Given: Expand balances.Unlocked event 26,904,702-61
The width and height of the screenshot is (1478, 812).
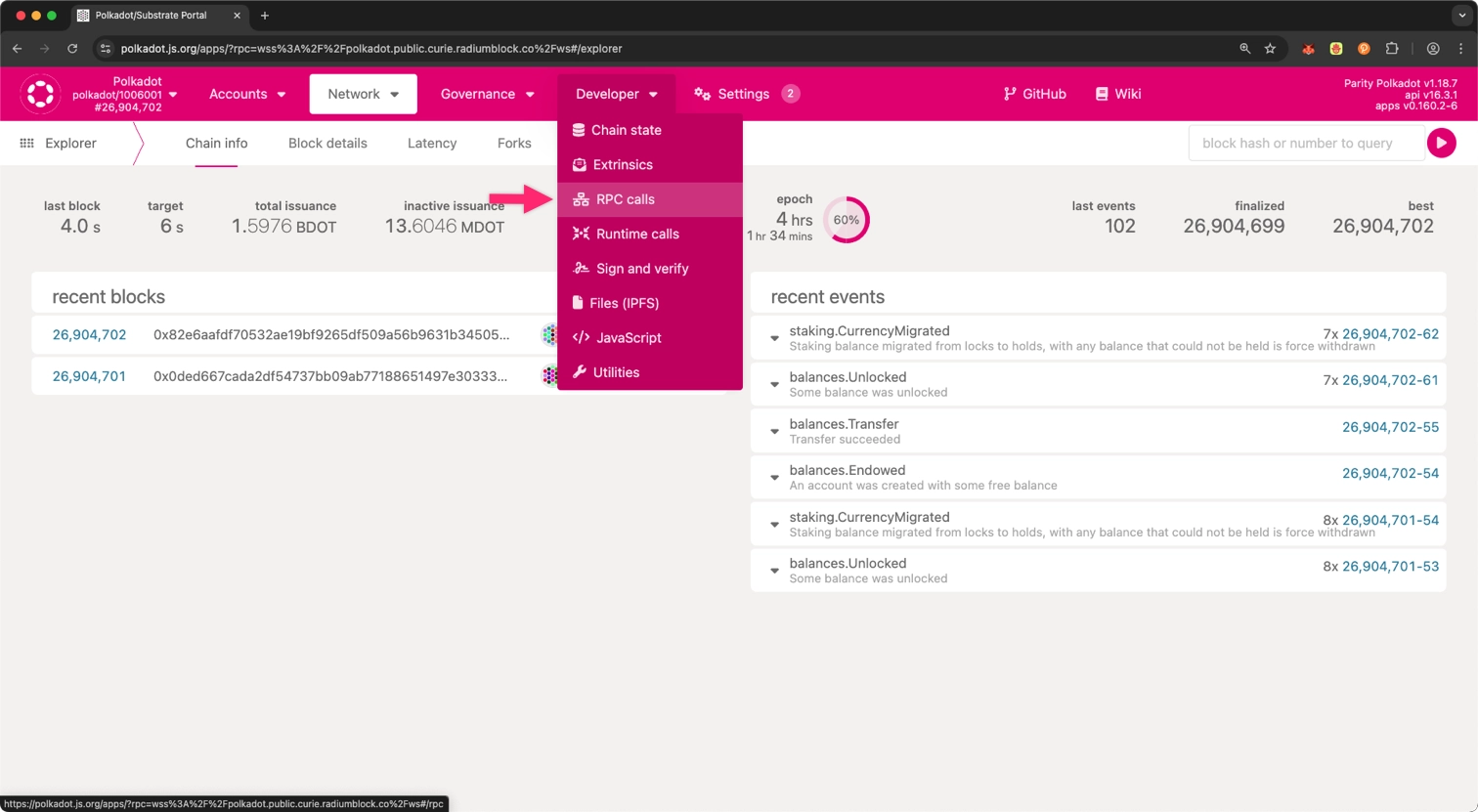Looking at the screenshot, I should click(x=774, y=384).
